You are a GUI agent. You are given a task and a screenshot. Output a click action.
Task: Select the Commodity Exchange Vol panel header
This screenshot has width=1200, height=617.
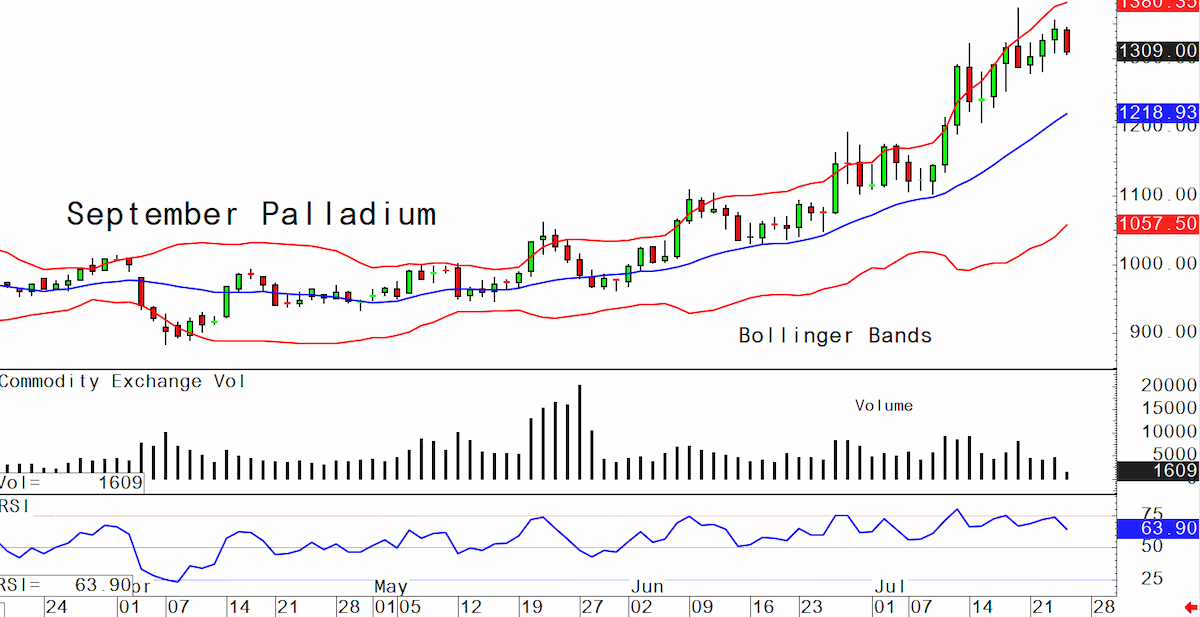coord(123,381)
